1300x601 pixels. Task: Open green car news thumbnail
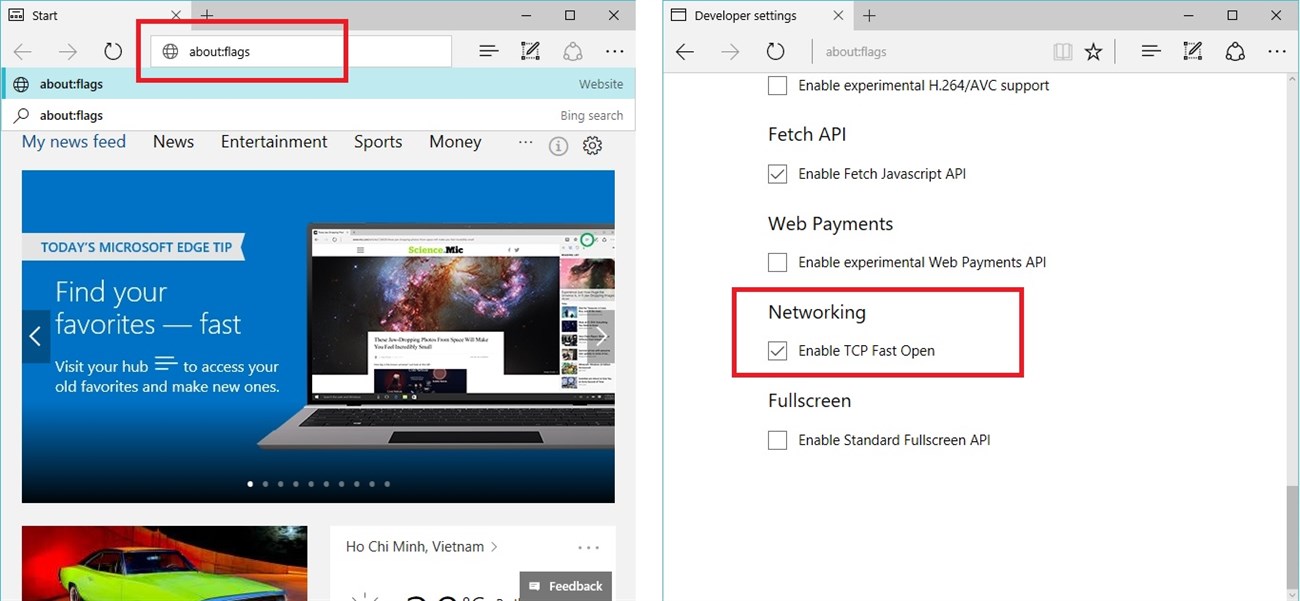(x=164, y=563)
